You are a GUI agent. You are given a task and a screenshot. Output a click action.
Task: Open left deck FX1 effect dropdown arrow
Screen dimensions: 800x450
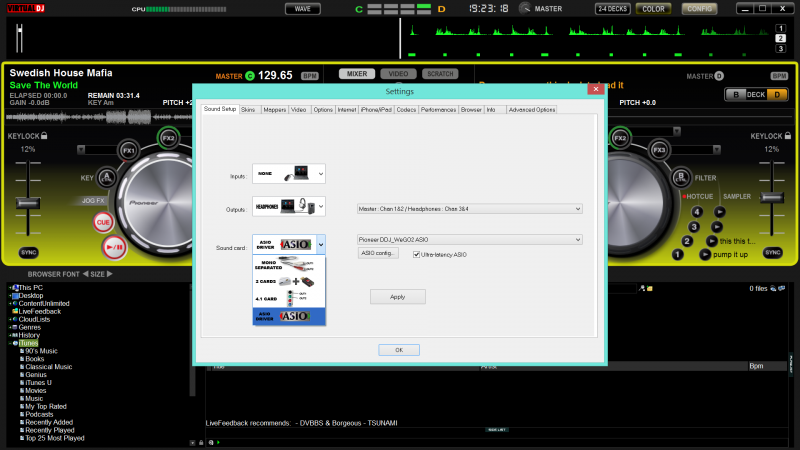(81, 149)
